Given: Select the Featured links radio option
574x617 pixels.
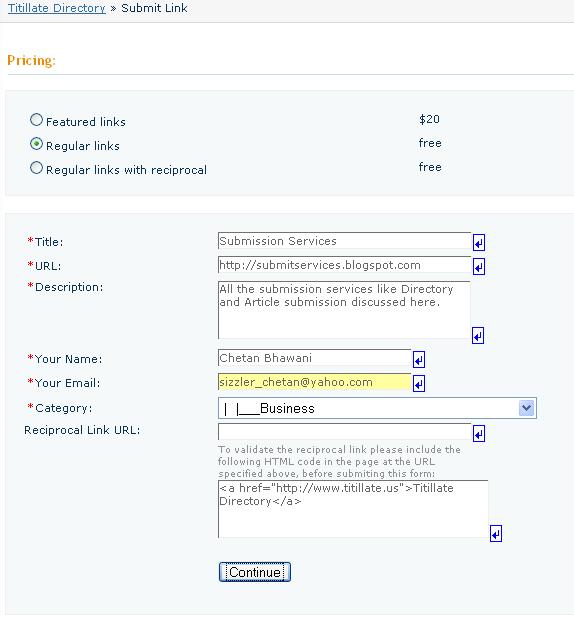Looking at the screenshot, I should (36, 120).
